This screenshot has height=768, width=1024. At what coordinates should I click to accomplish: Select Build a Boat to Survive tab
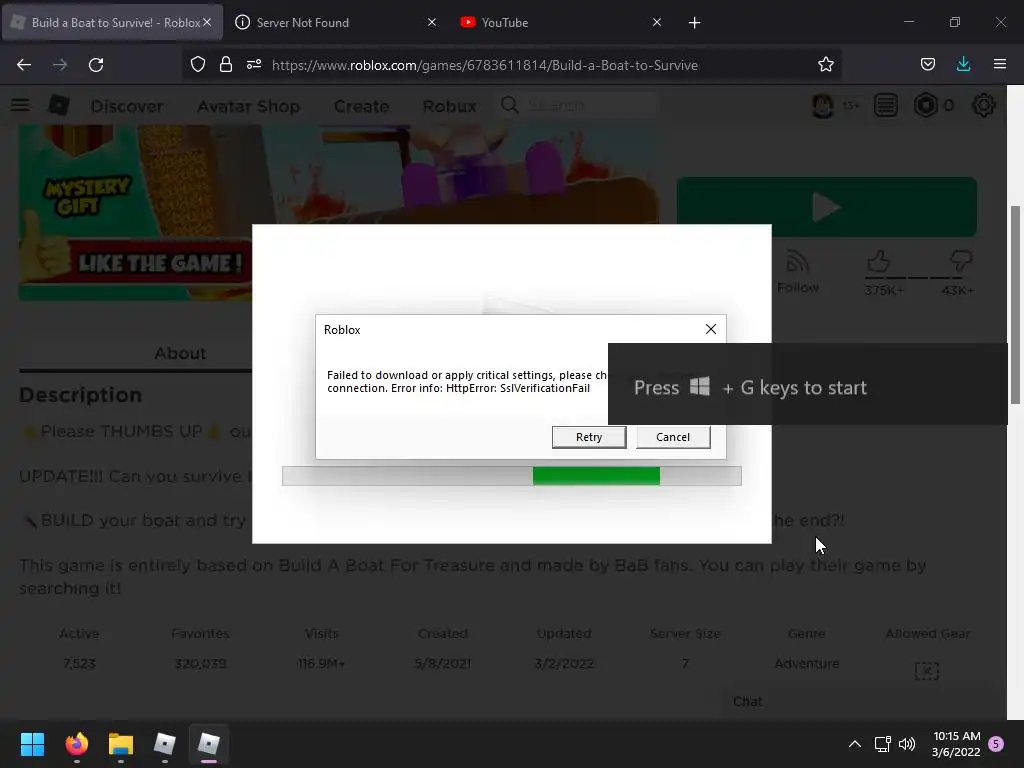pyautogui.click(x=112, y=23)
